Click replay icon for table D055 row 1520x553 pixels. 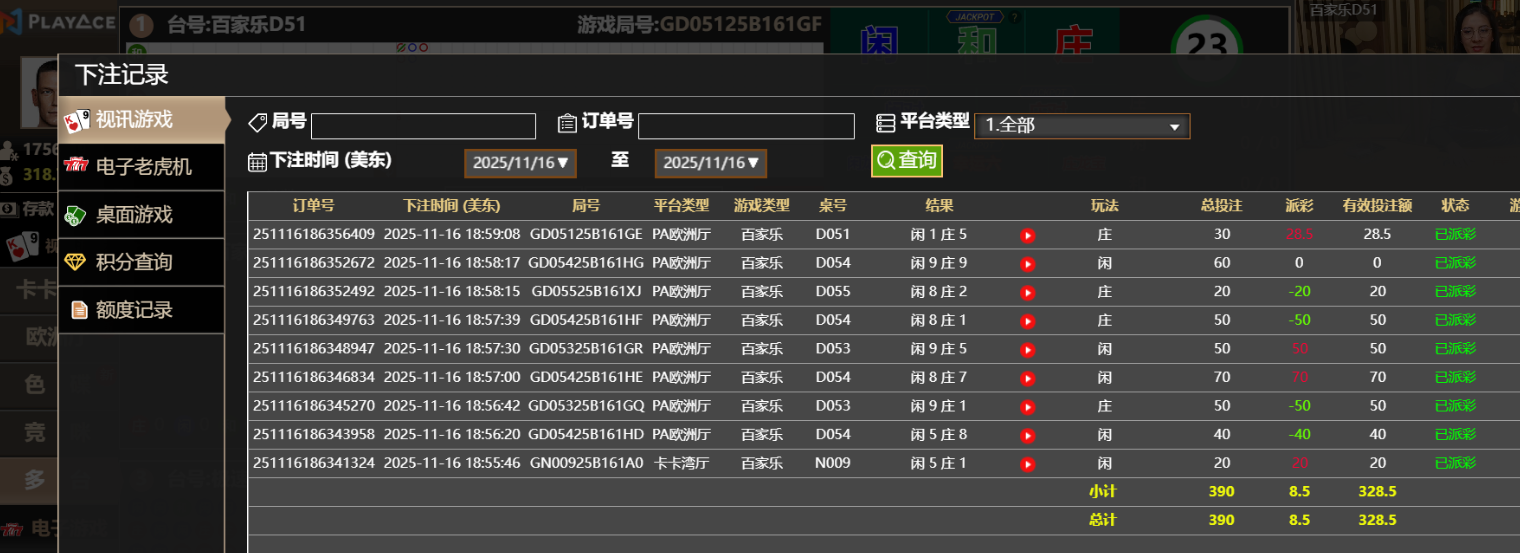1027,293
